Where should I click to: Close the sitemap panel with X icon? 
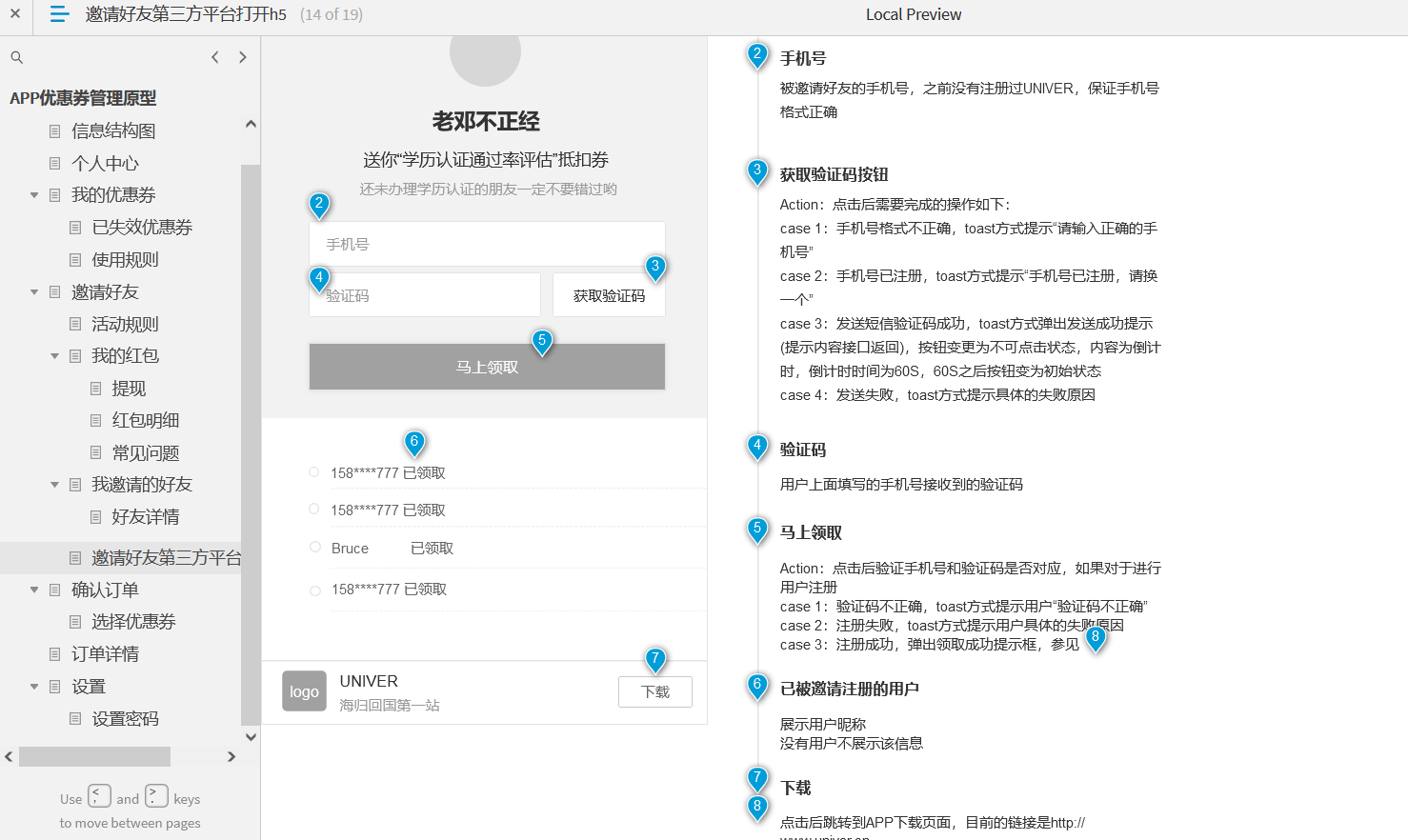(x=15, y=14)
